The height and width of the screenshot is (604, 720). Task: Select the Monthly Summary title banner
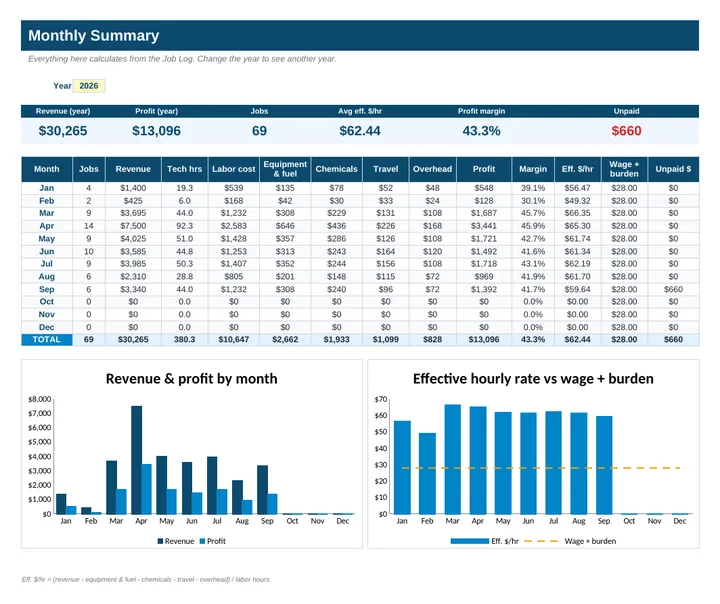click(360, 35)
